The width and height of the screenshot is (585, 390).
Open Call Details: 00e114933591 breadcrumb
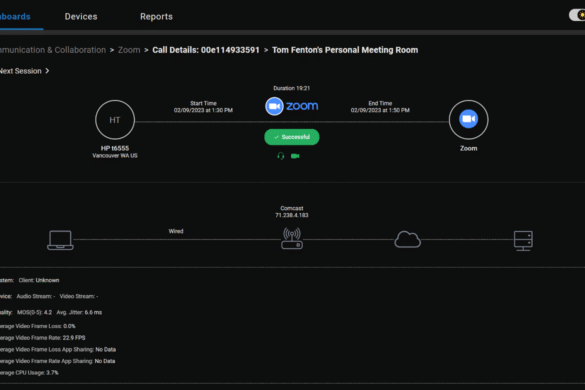[206, 50]
